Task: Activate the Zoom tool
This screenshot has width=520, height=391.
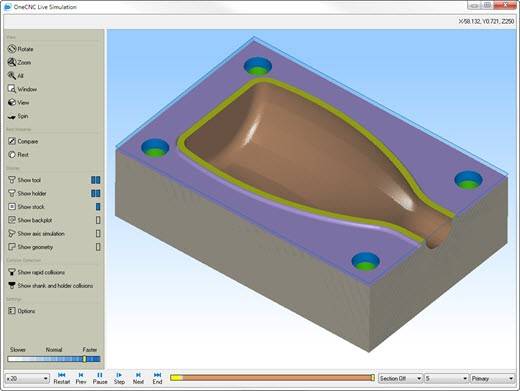Action: click(x=19, y=62)
